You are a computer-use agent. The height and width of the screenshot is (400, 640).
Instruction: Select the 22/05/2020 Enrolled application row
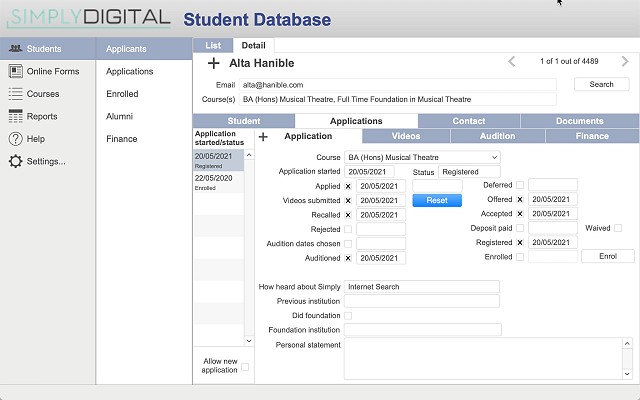click(218, 182)
